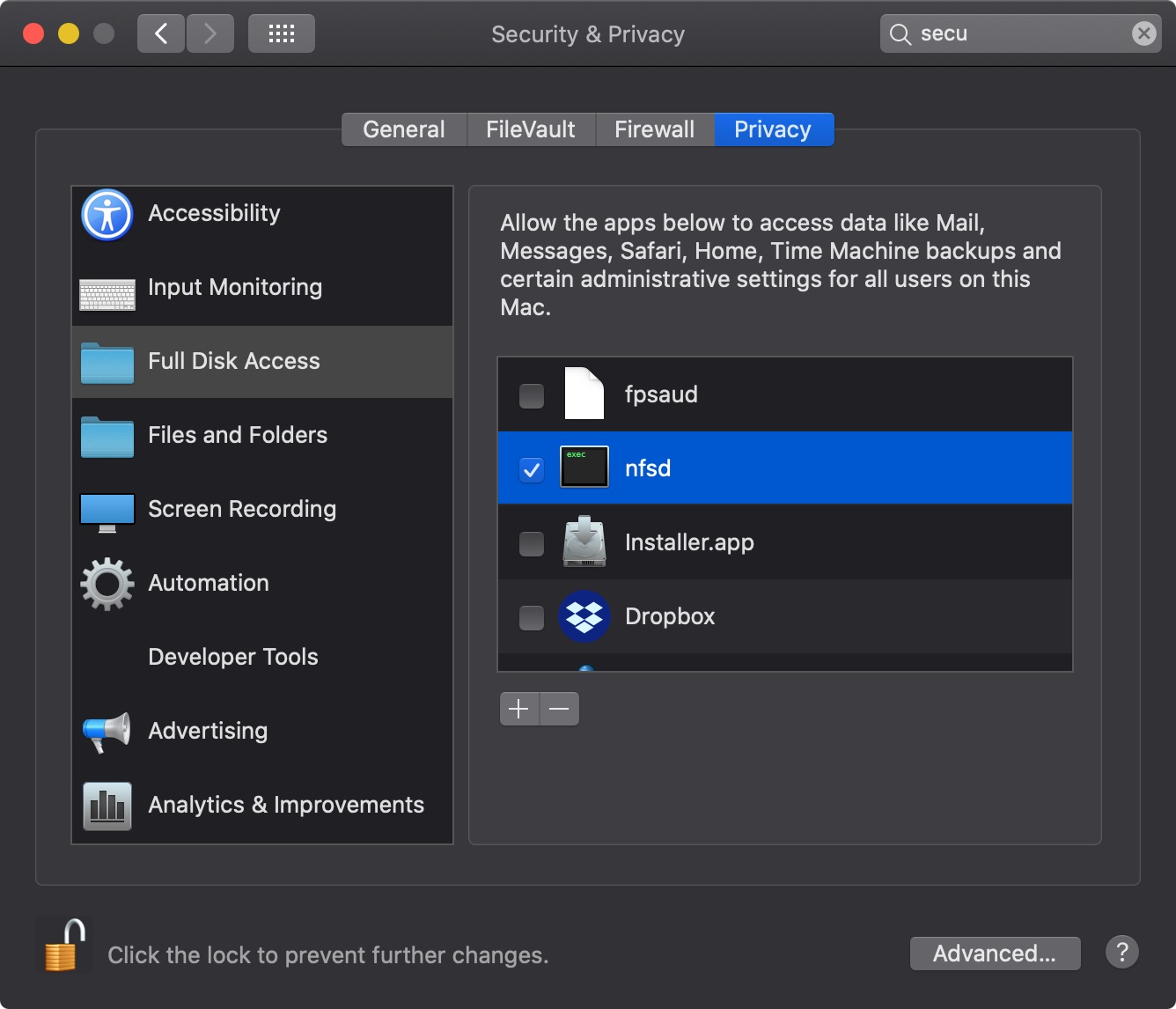The width and height of the screenshot is (1176, 1009).
Task: Click the Files and Folders folder icon
Action: click(107, 437)
